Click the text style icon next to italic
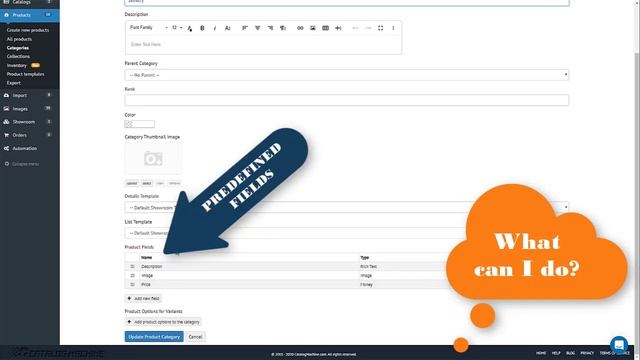The image size is (640, 360). coord(227,28)
